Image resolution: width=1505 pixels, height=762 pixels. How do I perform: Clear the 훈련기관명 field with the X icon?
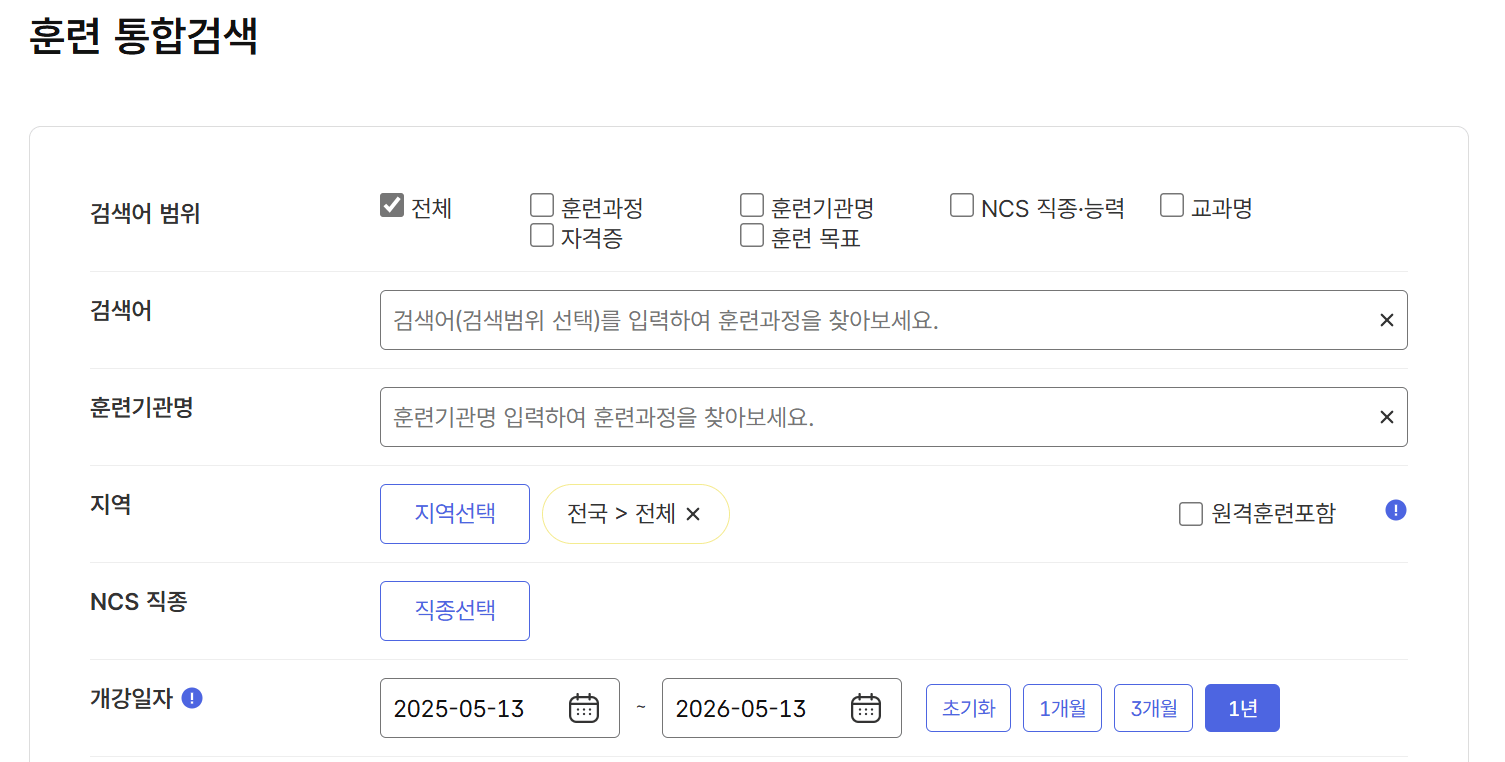pyautogui.click(x=1386, y=416)
